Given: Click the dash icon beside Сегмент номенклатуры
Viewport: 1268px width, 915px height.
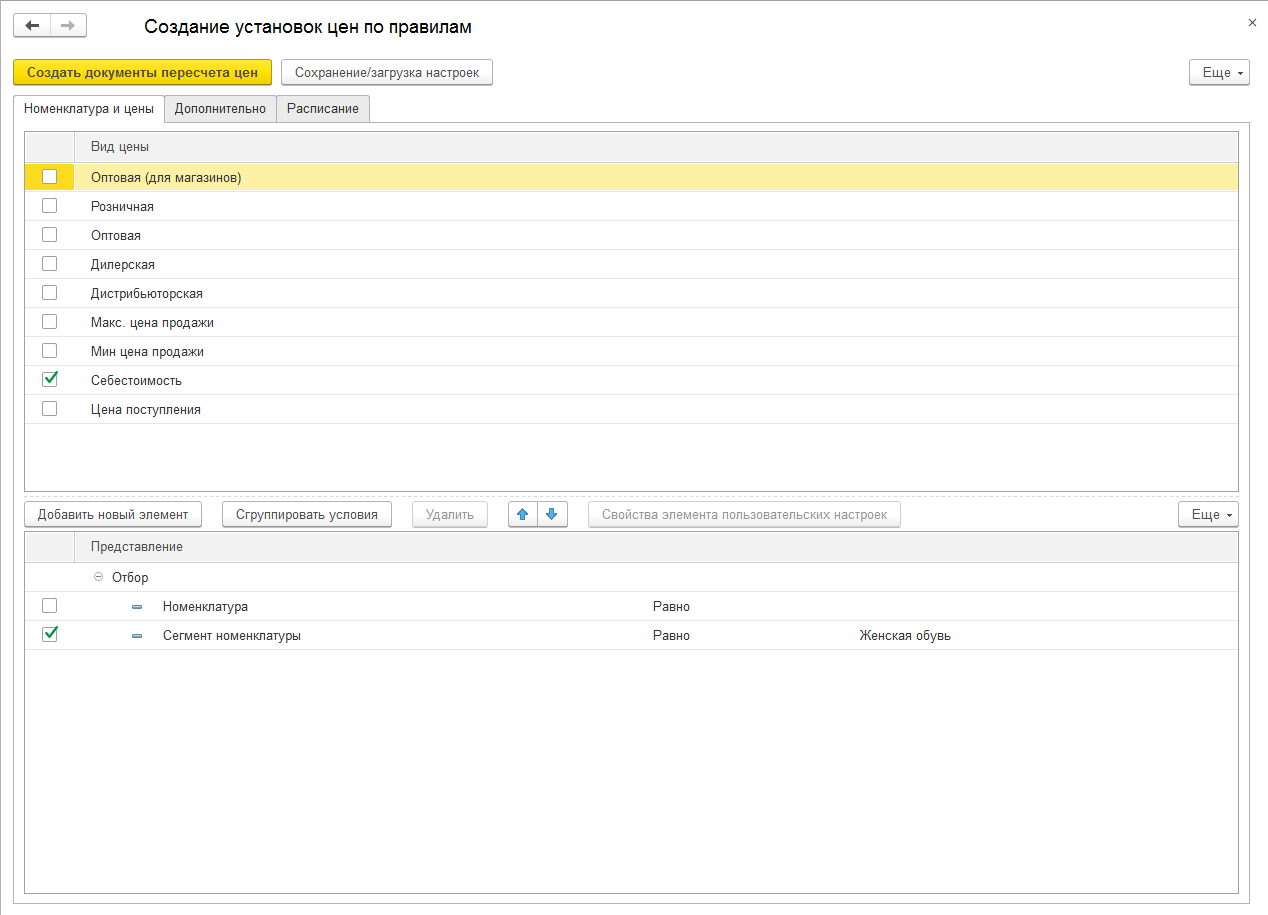Looking at the screenshot, I should pyautogui.click(x=137, y=636).
